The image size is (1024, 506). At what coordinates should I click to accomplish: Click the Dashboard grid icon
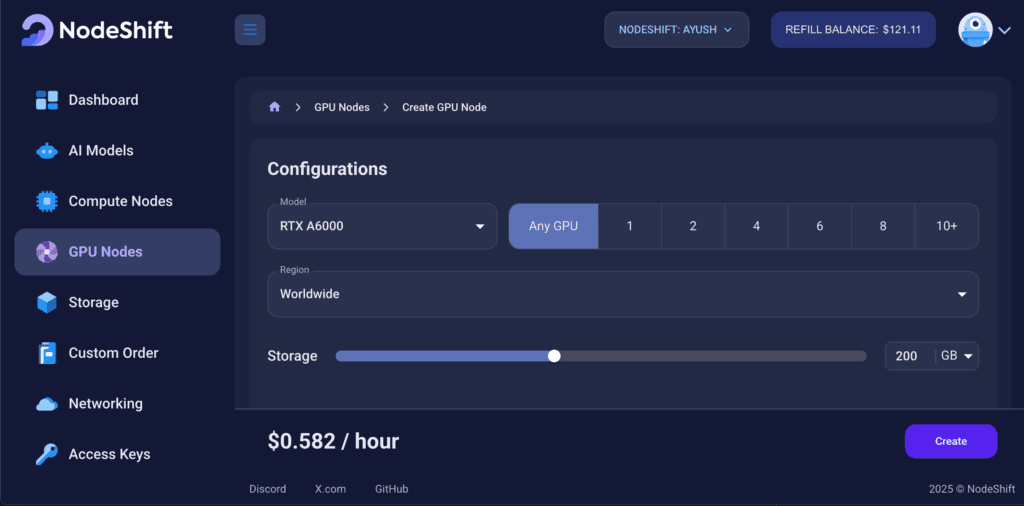[47, 100]
